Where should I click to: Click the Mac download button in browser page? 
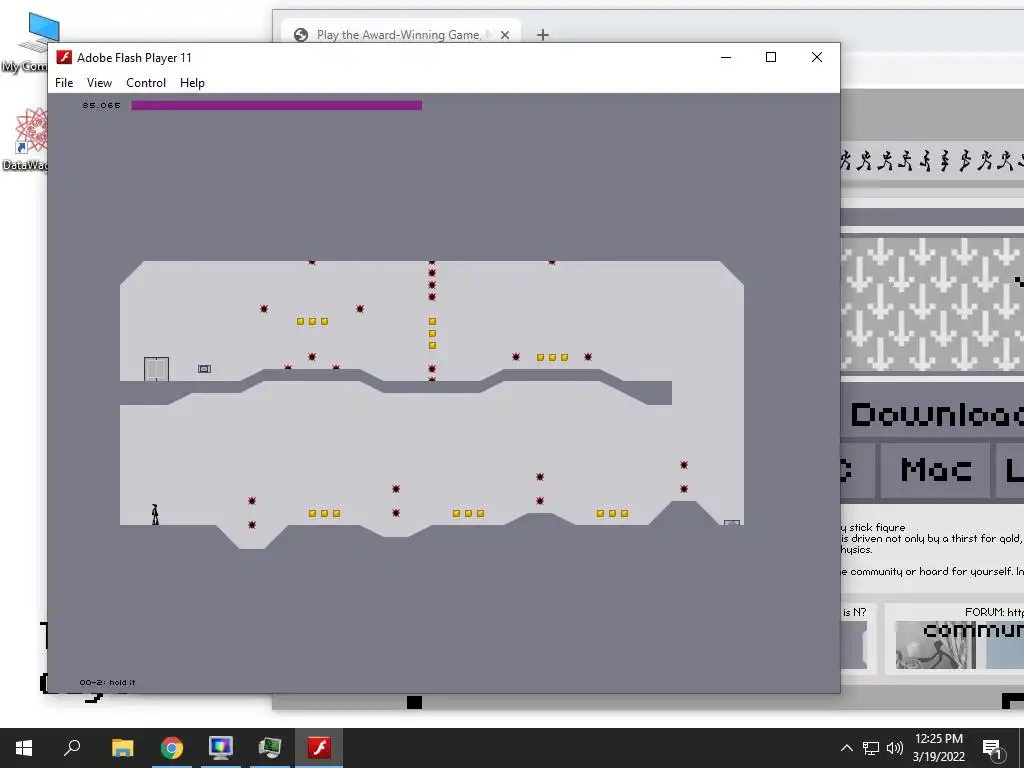pyautogui.click(x=935, y=470)
